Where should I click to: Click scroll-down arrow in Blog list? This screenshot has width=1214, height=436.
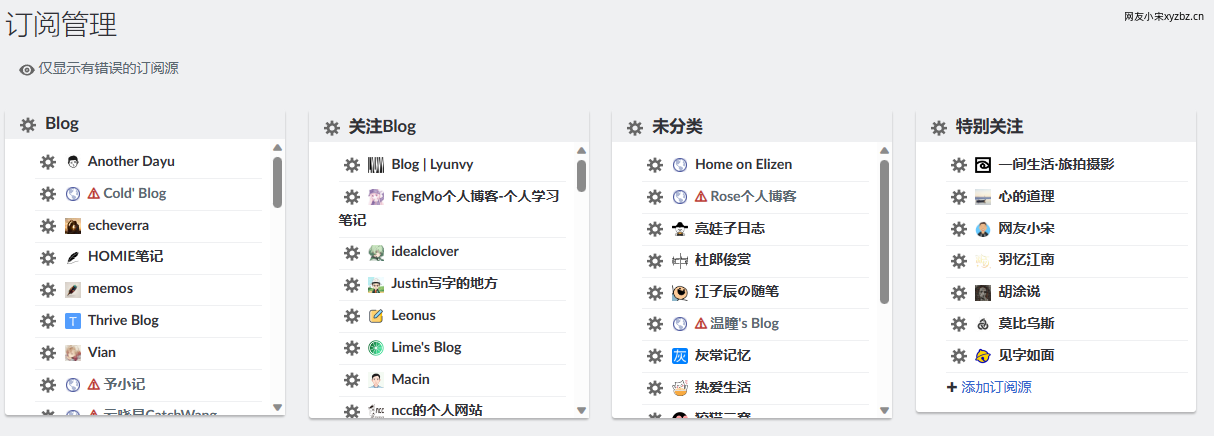tap(277, 407)
